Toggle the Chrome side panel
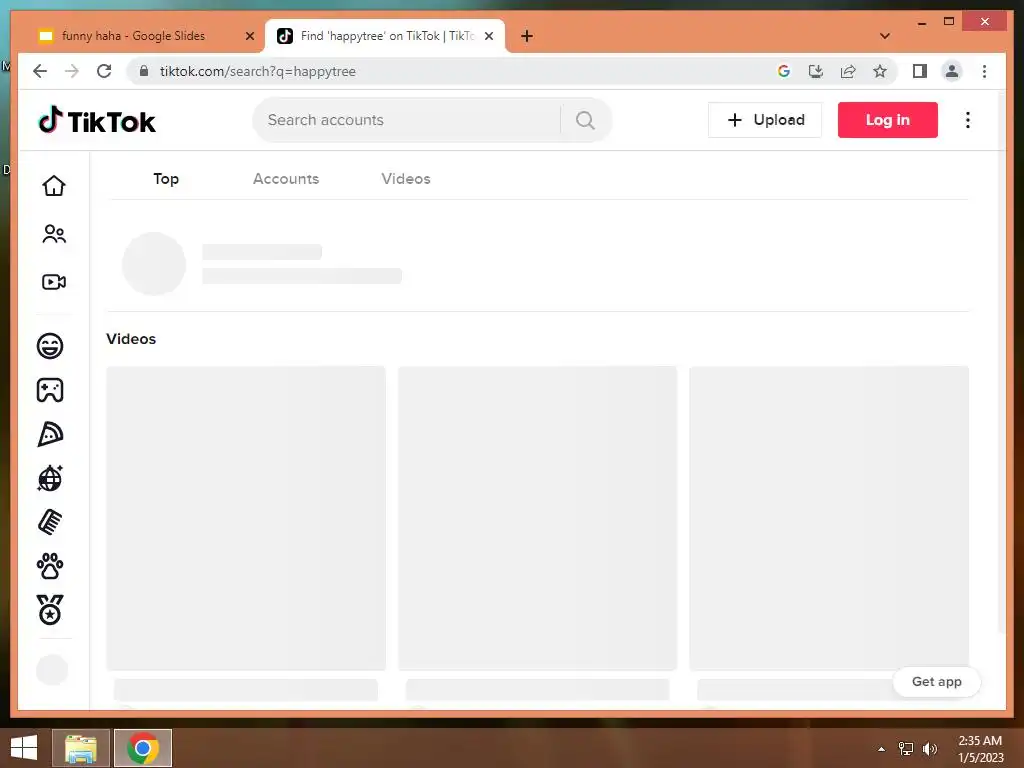 pyautogui.click(x=920, y=71)
